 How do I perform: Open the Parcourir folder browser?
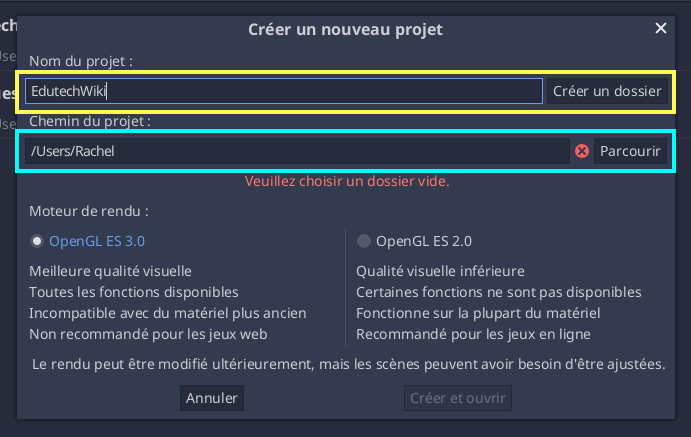630,151
